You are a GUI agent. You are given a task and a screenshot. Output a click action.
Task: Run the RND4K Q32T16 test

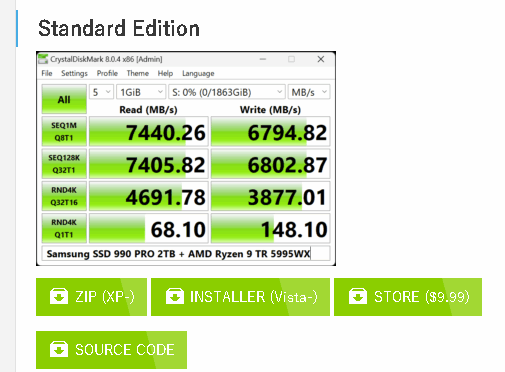click(64, 196)
